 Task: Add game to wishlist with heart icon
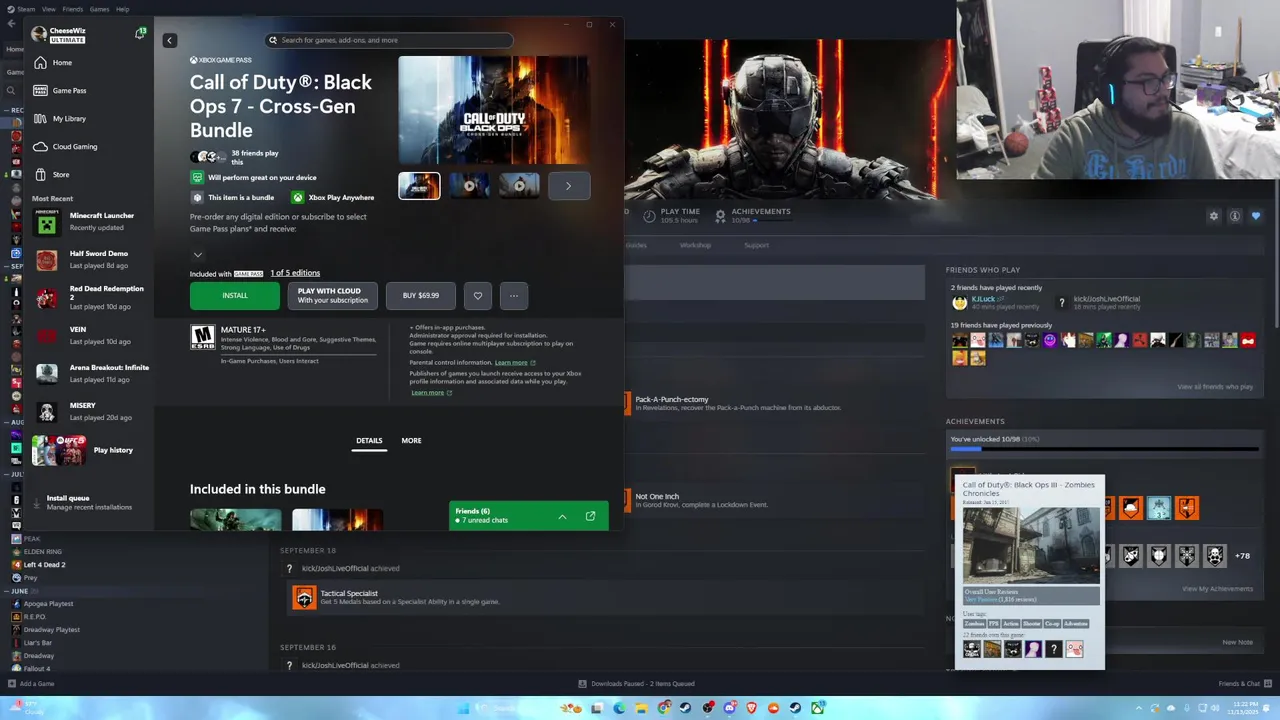478,295
